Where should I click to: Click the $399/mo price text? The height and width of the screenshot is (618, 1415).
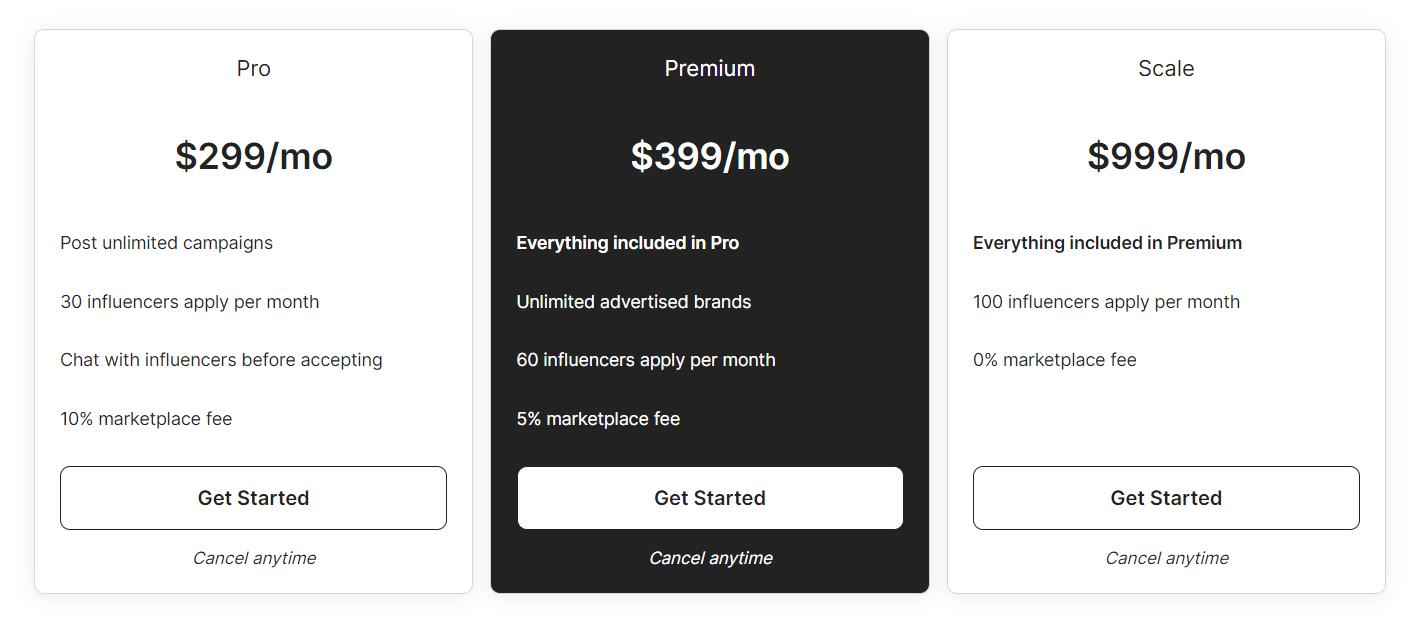coord(710,156)
